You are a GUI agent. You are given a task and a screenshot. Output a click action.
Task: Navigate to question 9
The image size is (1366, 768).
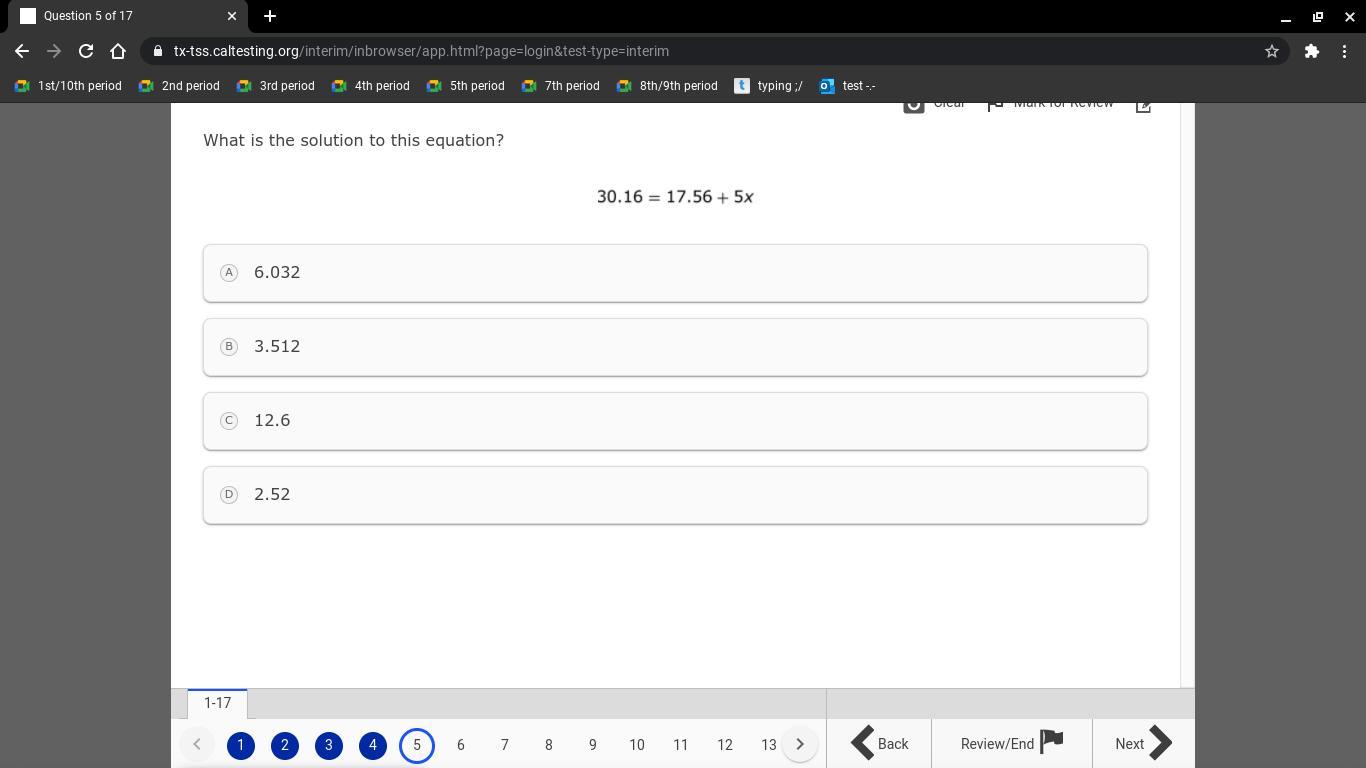coord(593,745)
